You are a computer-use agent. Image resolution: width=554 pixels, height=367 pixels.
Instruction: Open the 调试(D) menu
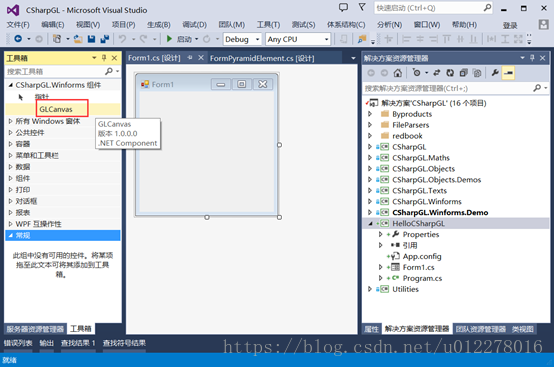[x=194, y=25]
